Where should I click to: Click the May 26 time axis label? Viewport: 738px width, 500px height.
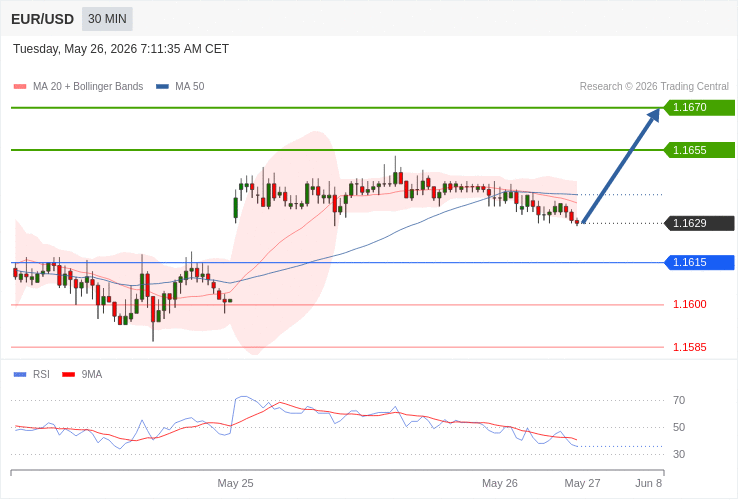(500, 484)
